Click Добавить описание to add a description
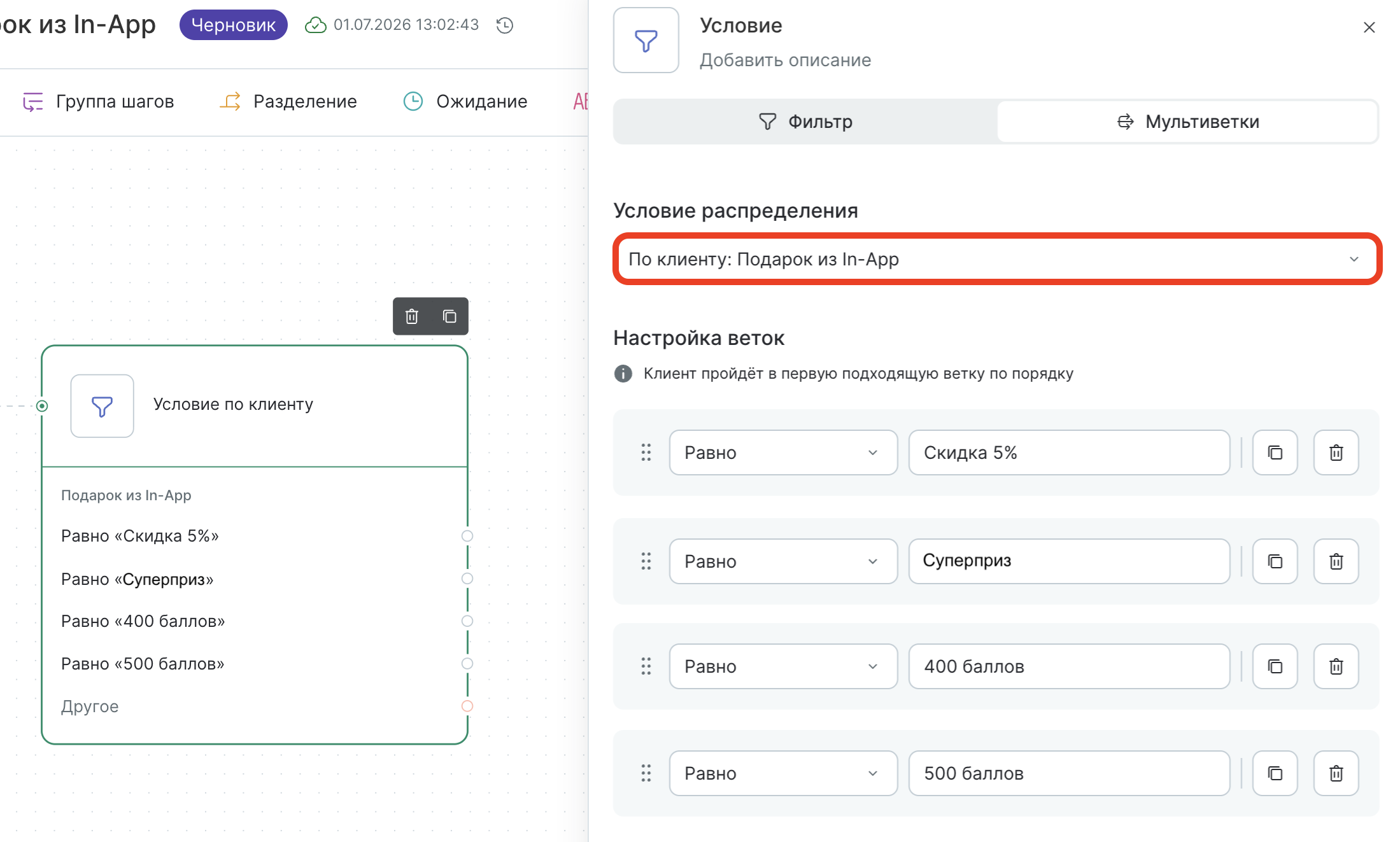 pos(786,60)
